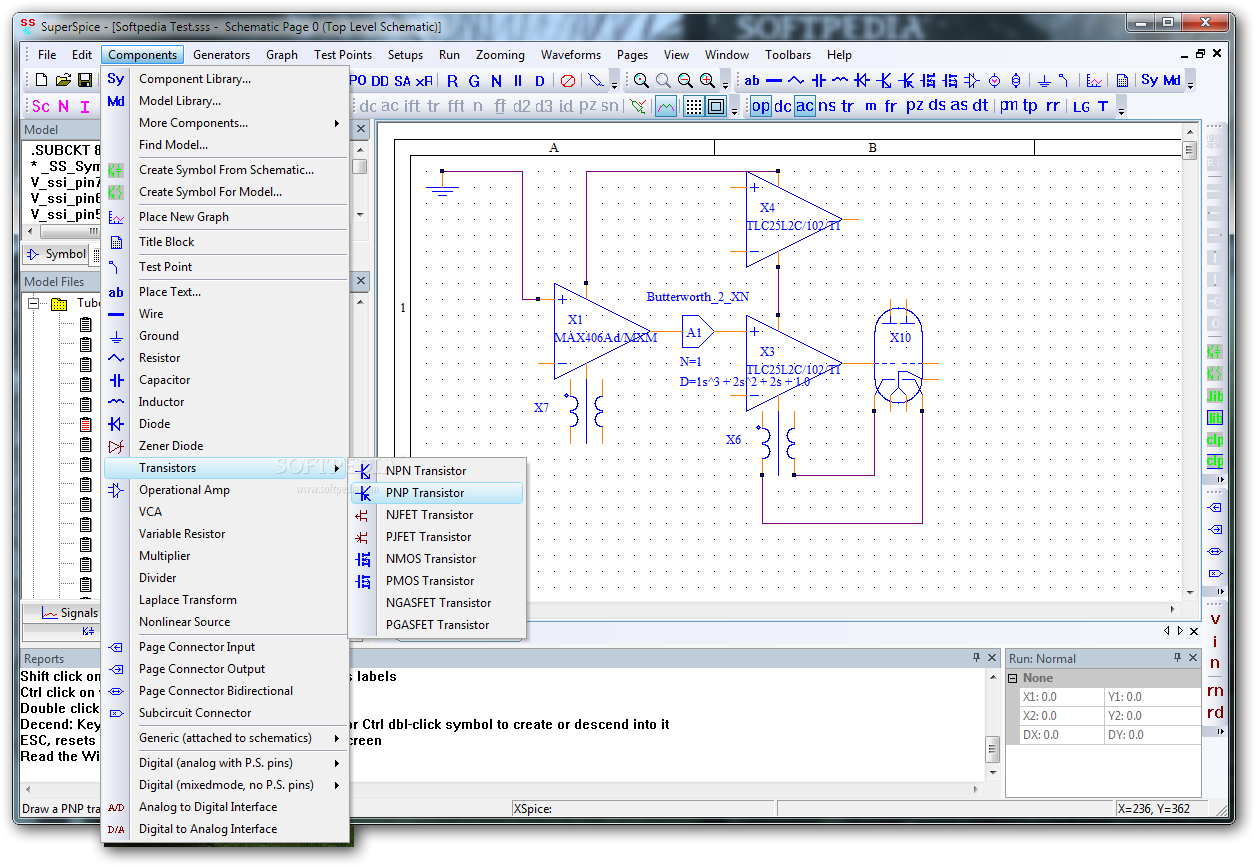Open the analysis toolbar options dropdown arrow
The image size is (1256, 867).
1122,111
